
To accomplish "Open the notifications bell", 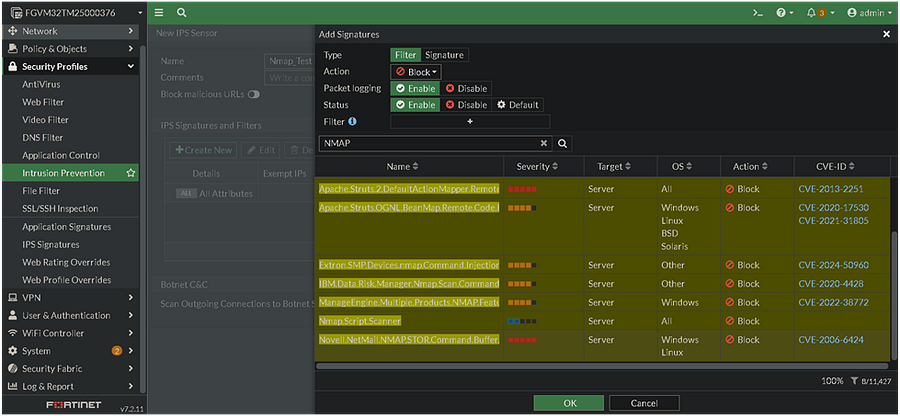I will pos(818,13).
